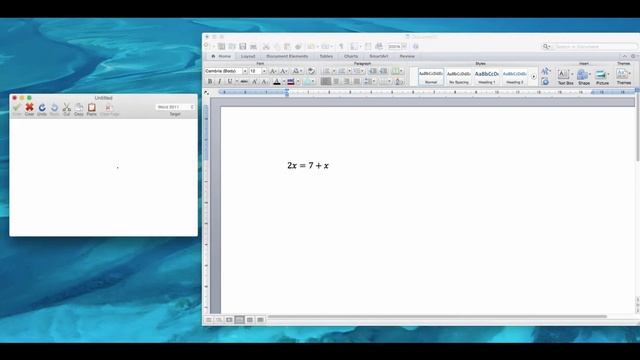Click Undo in the Untitled window
Screen dimensions: 640x360
tap(42, 109)
